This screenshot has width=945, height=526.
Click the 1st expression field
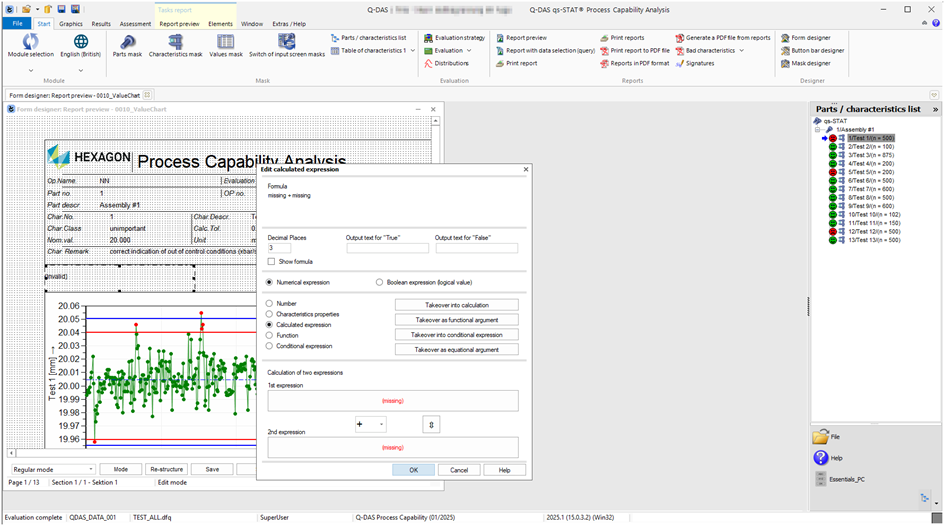393,401
